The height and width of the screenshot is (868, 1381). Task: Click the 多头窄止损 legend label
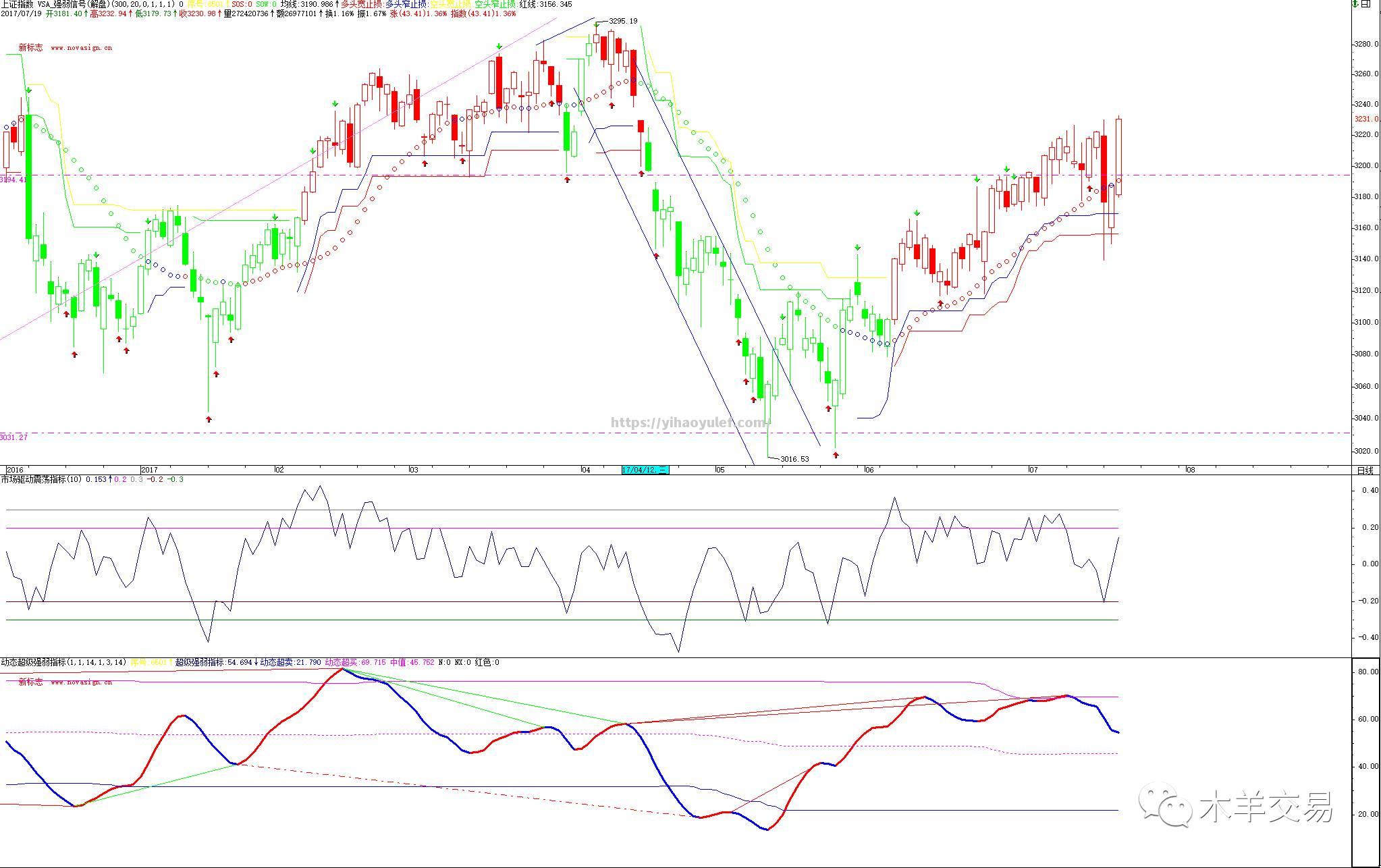click(406, 4)
